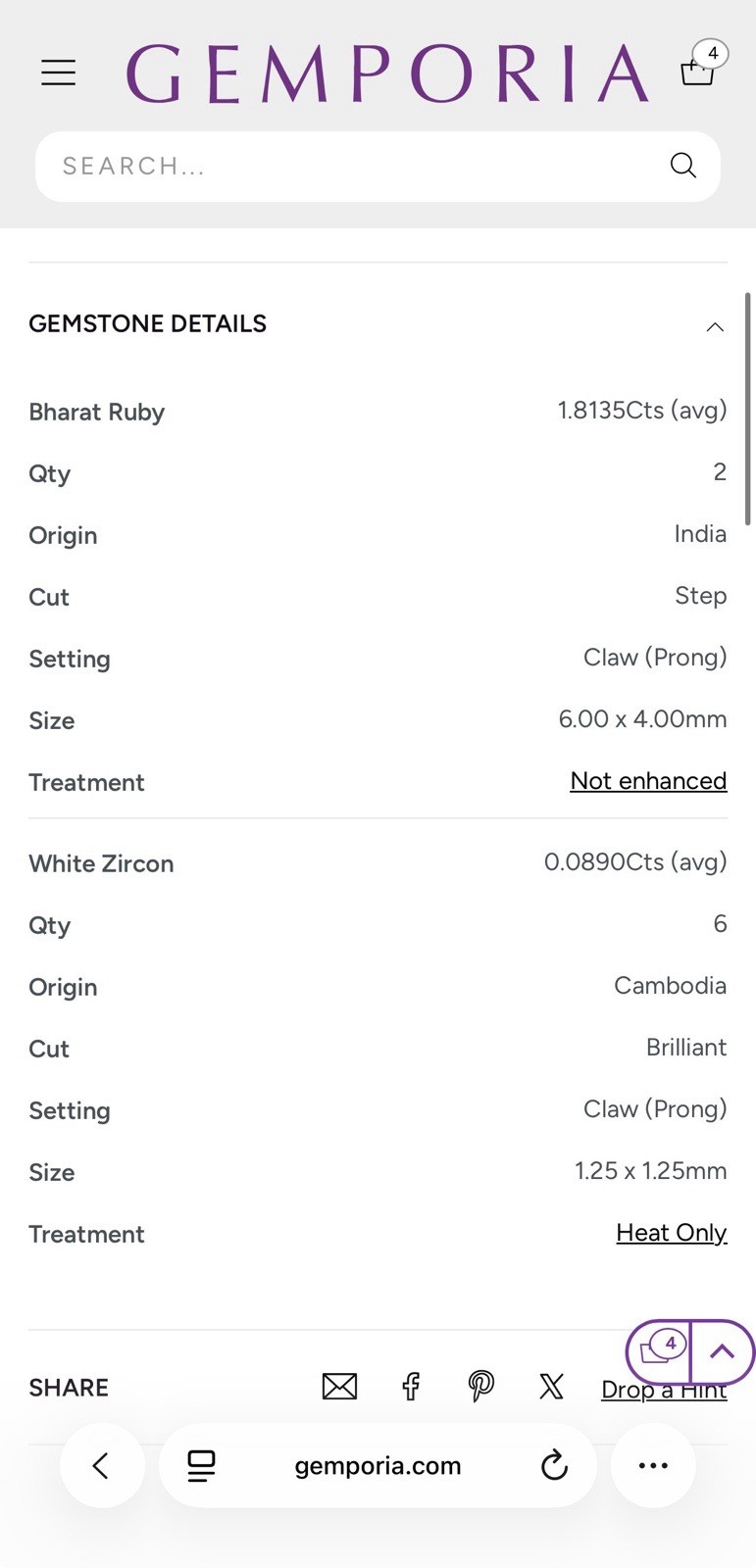This screenshot has height=1568, width=756.
Task: Open browser more options menu
Action: pyautogui.click(x=653, y=1466)
